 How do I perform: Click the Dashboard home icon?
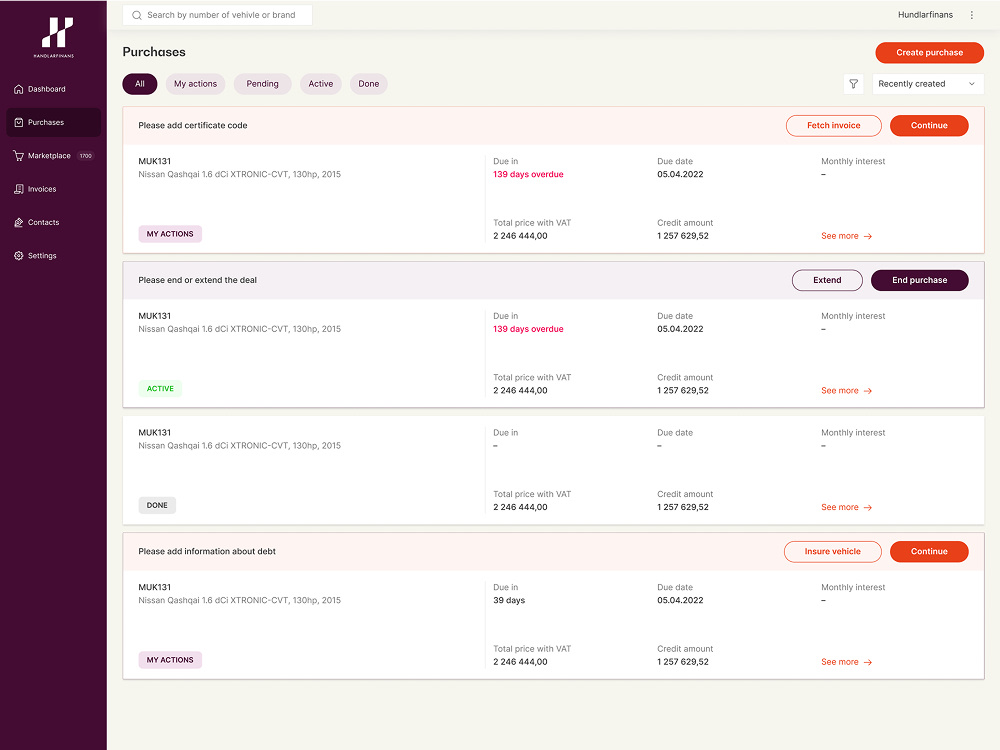(x=18, y=89)
